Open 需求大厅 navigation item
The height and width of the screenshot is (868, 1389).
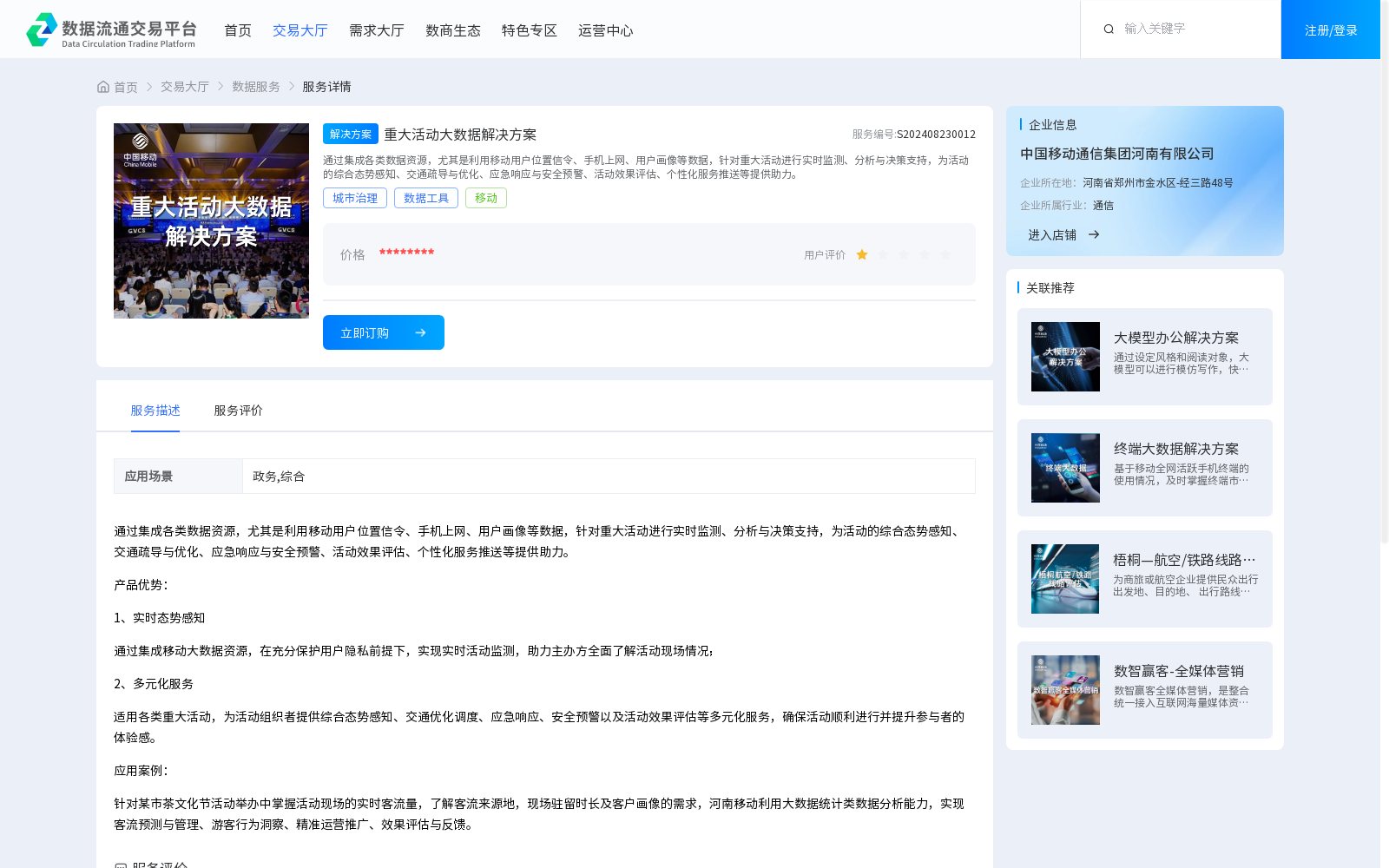pyautogui.click(x=377, y=30)
